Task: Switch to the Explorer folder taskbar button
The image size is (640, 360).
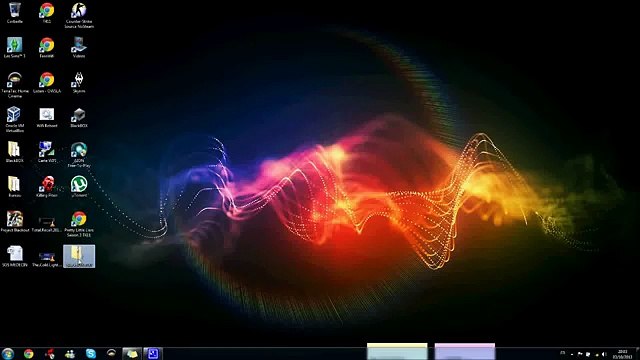Action: (x=132, y=353)
